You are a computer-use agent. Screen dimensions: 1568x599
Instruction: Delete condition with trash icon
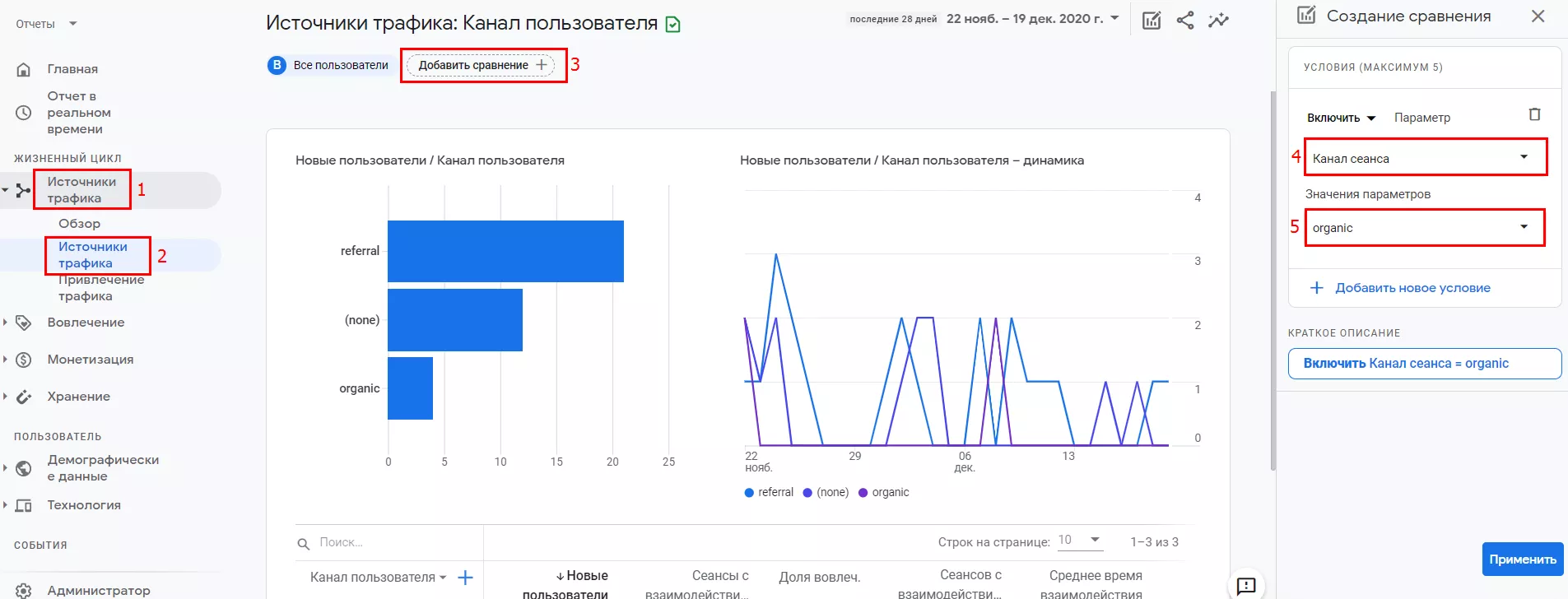1534,115
